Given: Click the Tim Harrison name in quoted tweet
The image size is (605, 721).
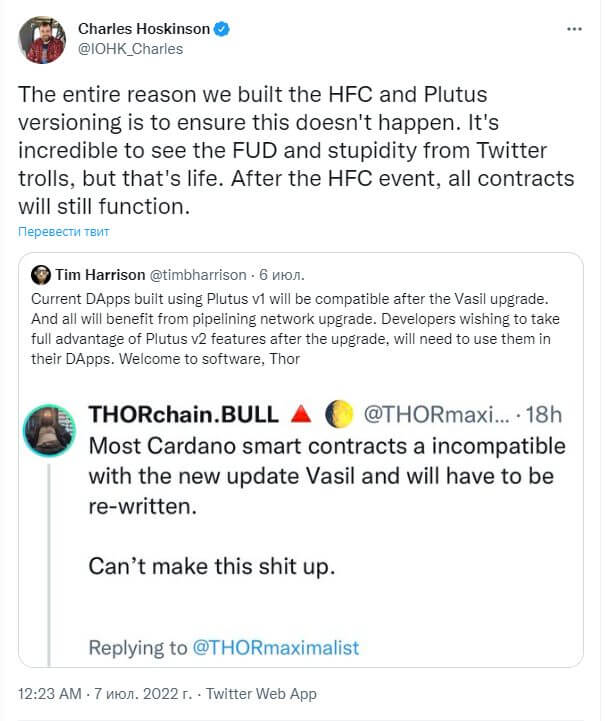Looking at the screenshot, I should coord(100,275).
